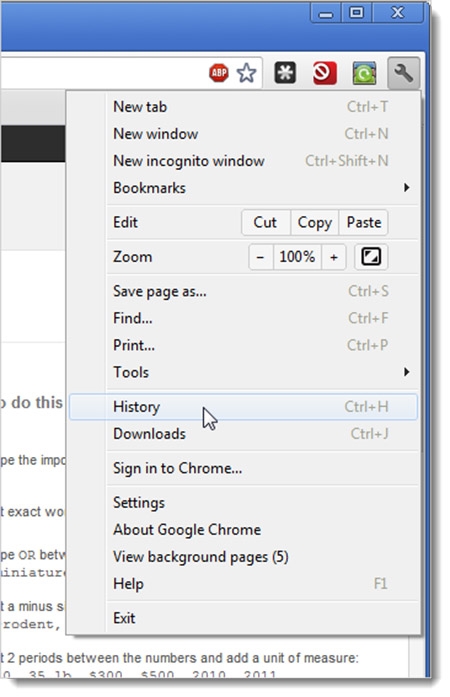
Task: Click the Paste button
Action: (363, 222)
